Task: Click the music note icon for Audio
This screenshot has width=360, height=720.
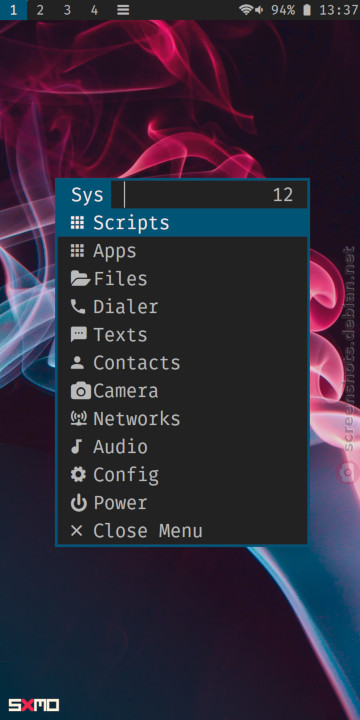Action: 77,447
